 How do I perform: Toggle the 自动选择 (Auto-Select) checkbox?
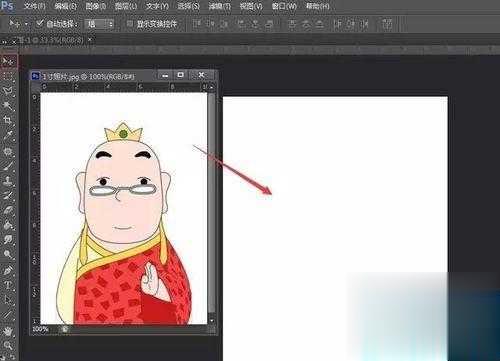click(x=40, y=23)
